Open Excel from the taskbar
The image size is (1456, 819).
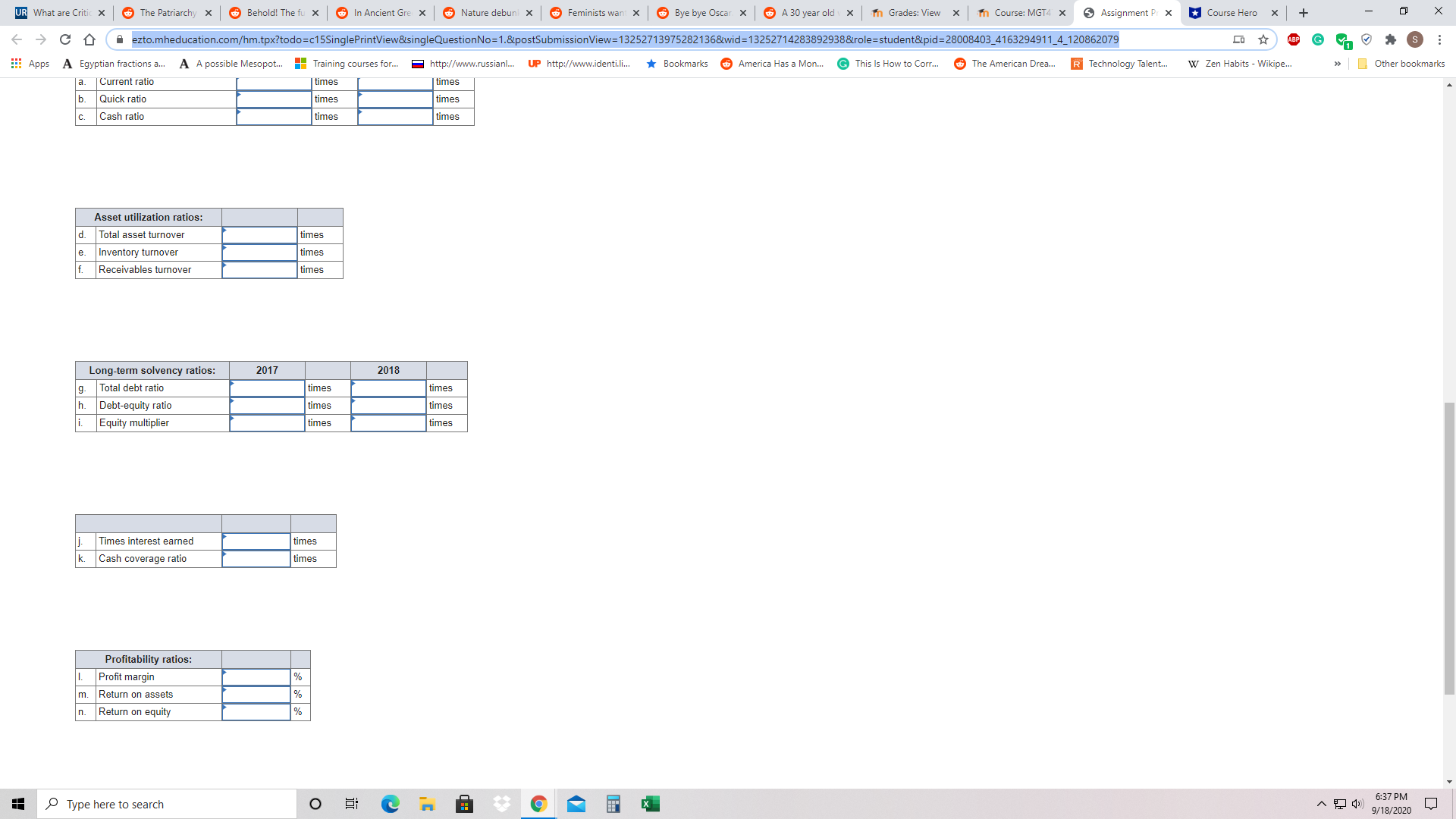tap(649, 803)
